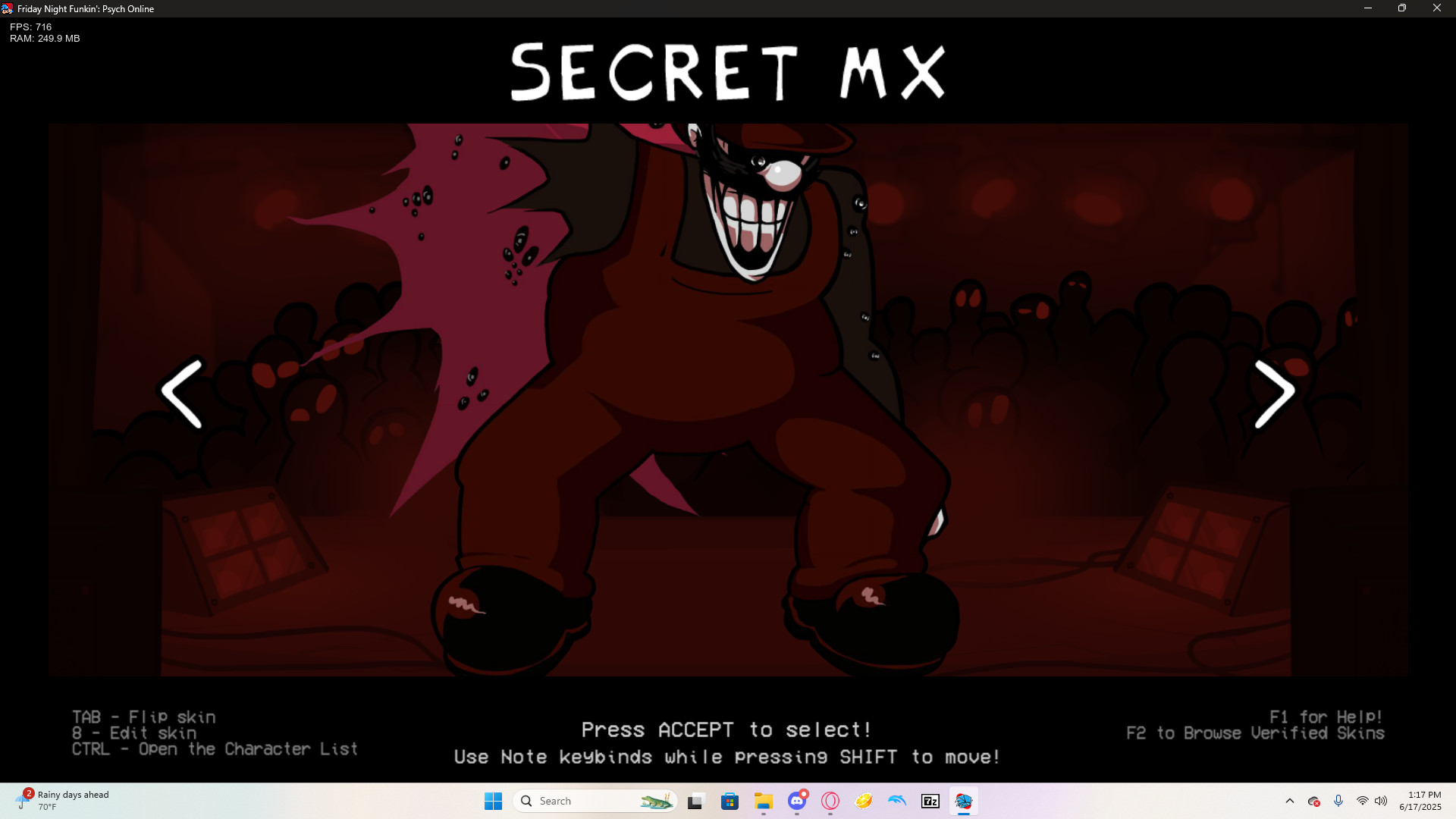Open the volume slider from system tray
Screen dimensions: 1456x819
(x=1382, y=801)
